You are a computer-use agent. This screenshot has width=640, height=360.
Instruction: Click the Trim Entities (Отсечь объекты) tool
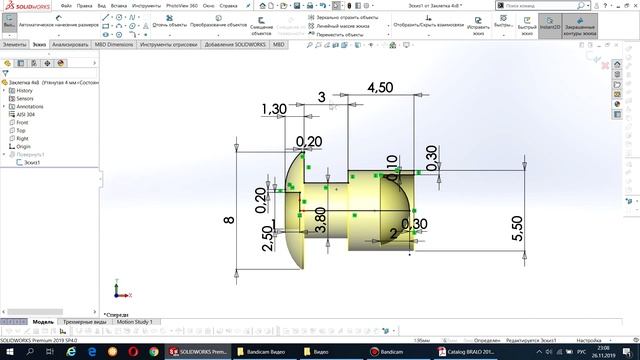pos(169,21)
